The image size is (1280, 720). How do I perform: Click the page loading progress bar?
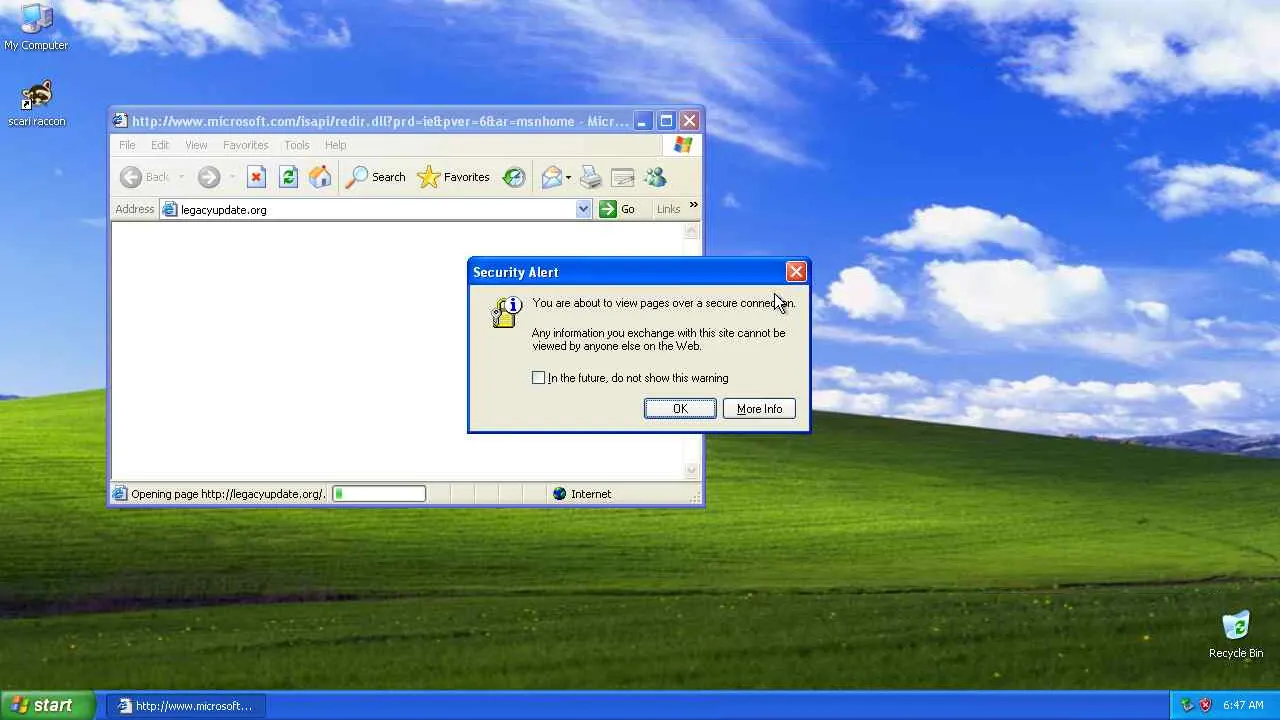tap(379, 494)
